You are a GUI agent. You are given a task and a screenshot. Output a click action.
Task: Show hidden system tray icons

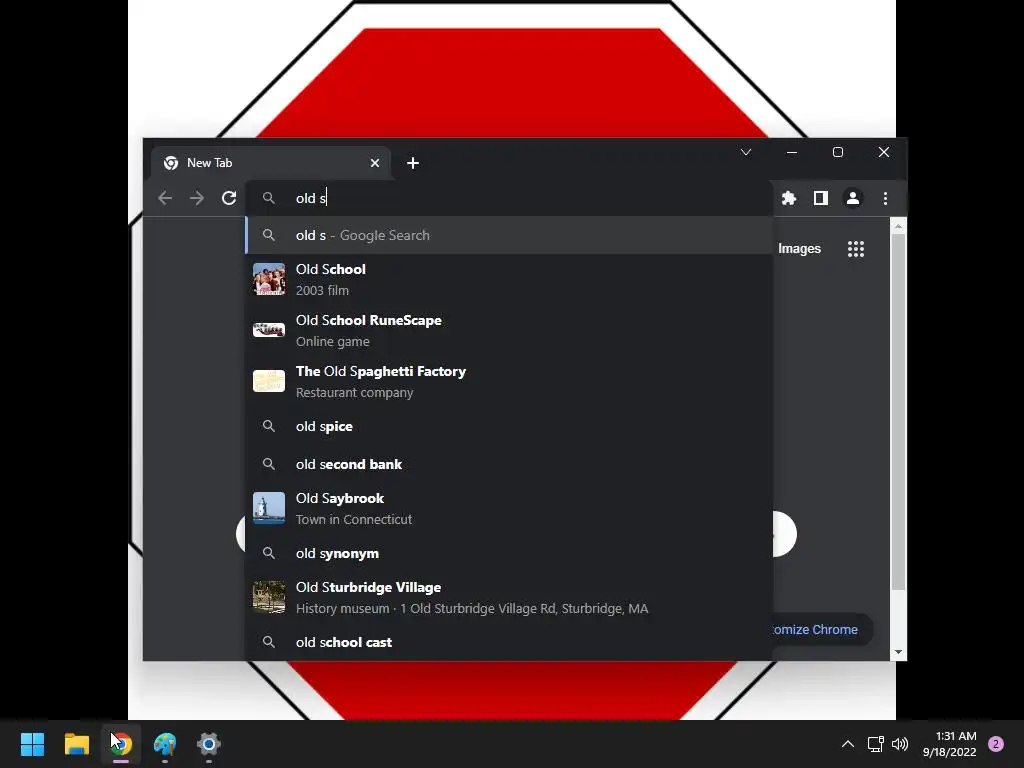pos(848,744)
